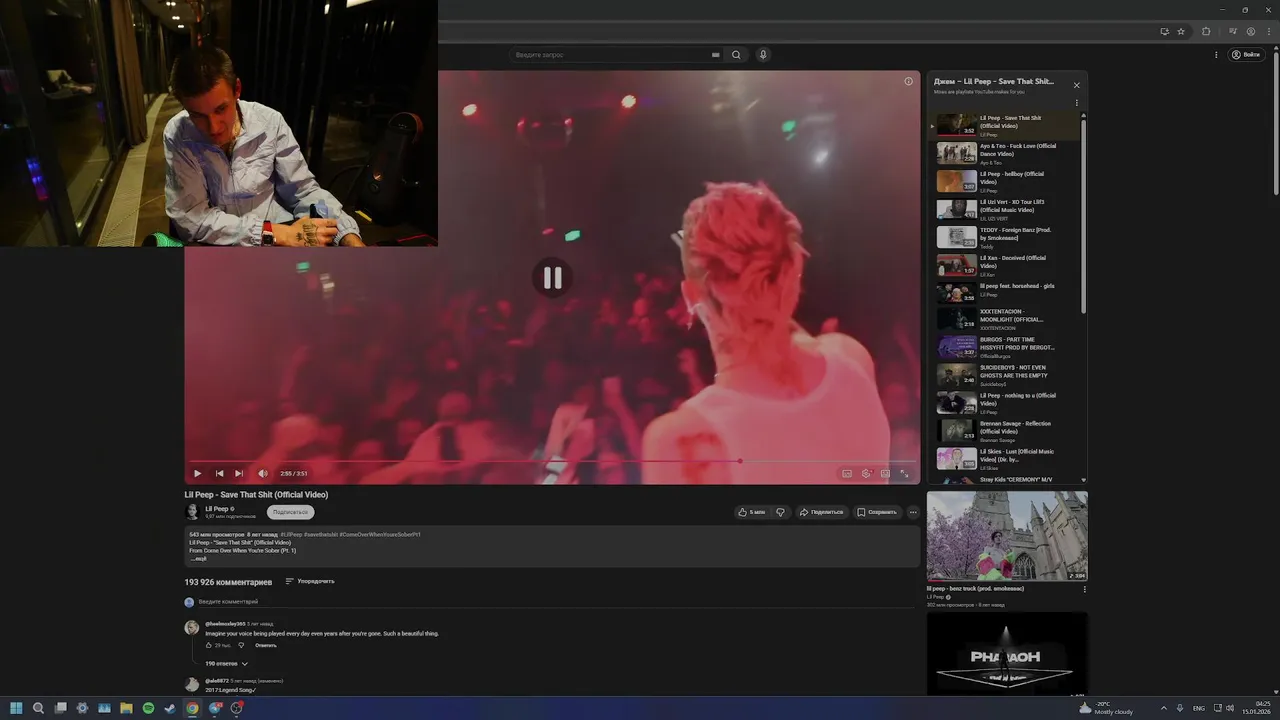1280x720 pixels.
Task: Click the Сохранить save button
Action: tap(877, 512)
